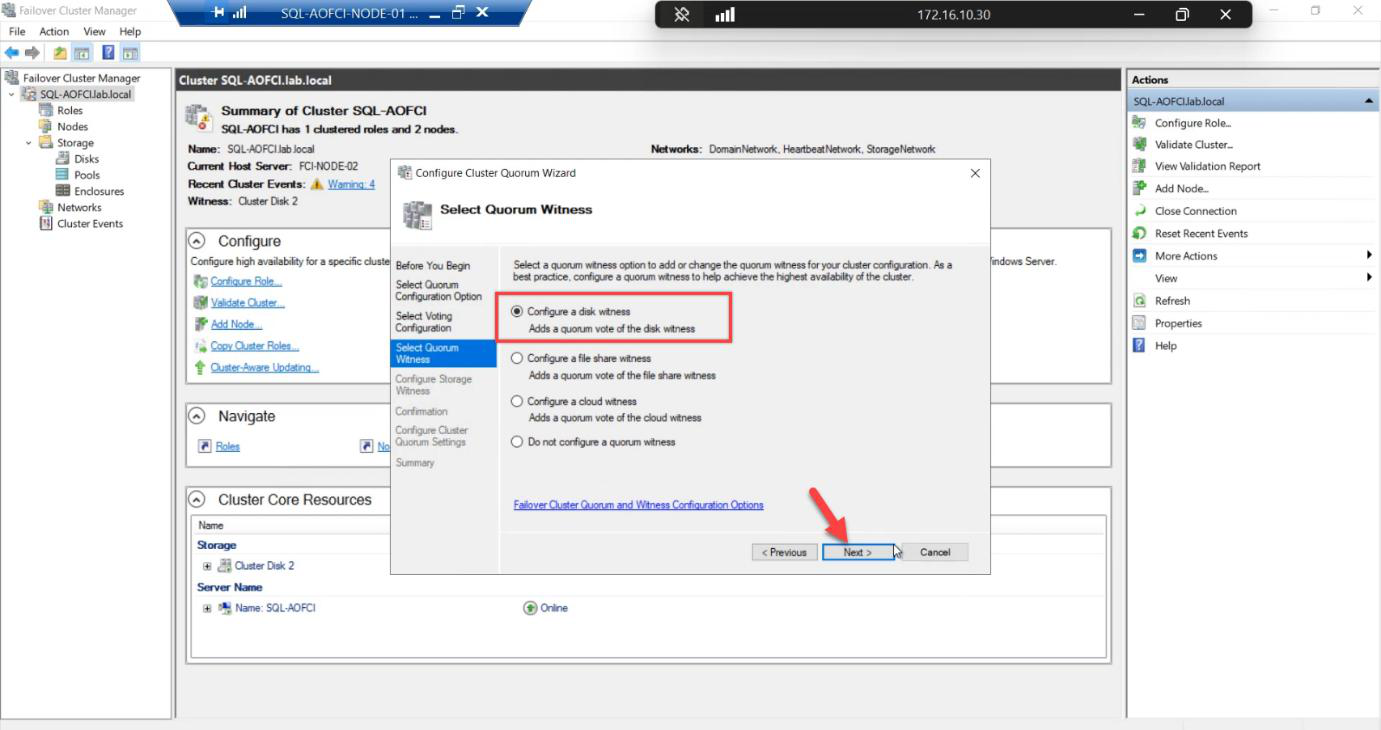Viewport: 1381px width, 730px height.
Task: Click the blue Help question-mark toolbar icon
Action: click(108, 53)
